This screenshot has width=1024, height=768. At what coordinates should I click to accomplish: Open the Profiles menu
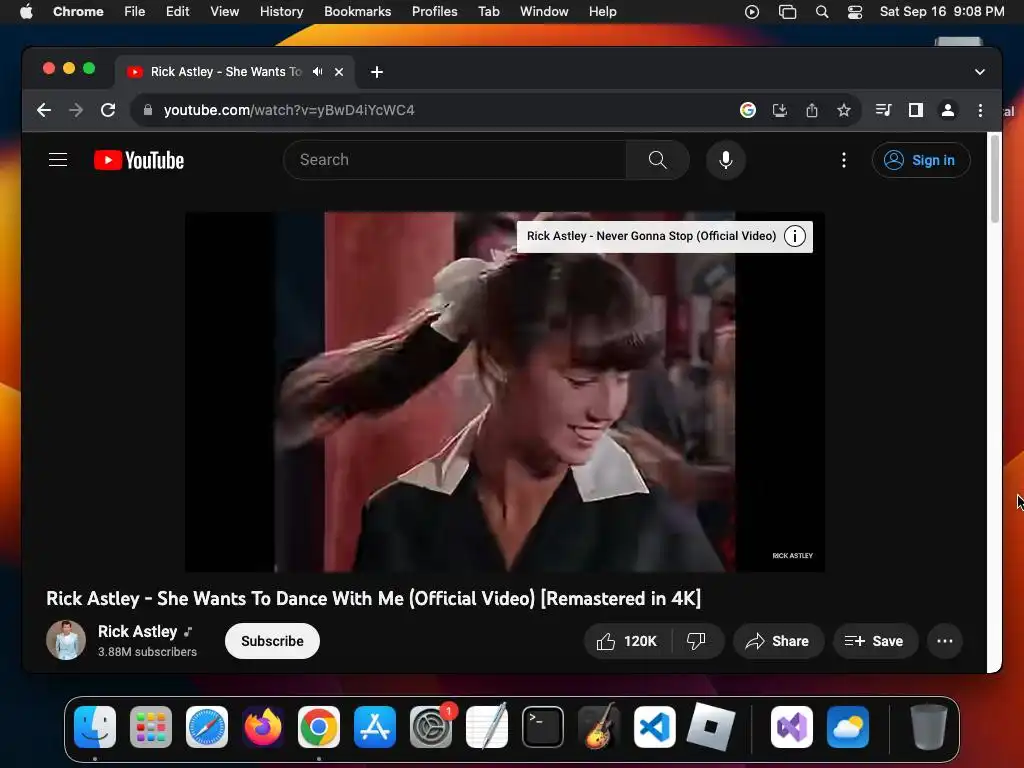pos(434,12)
